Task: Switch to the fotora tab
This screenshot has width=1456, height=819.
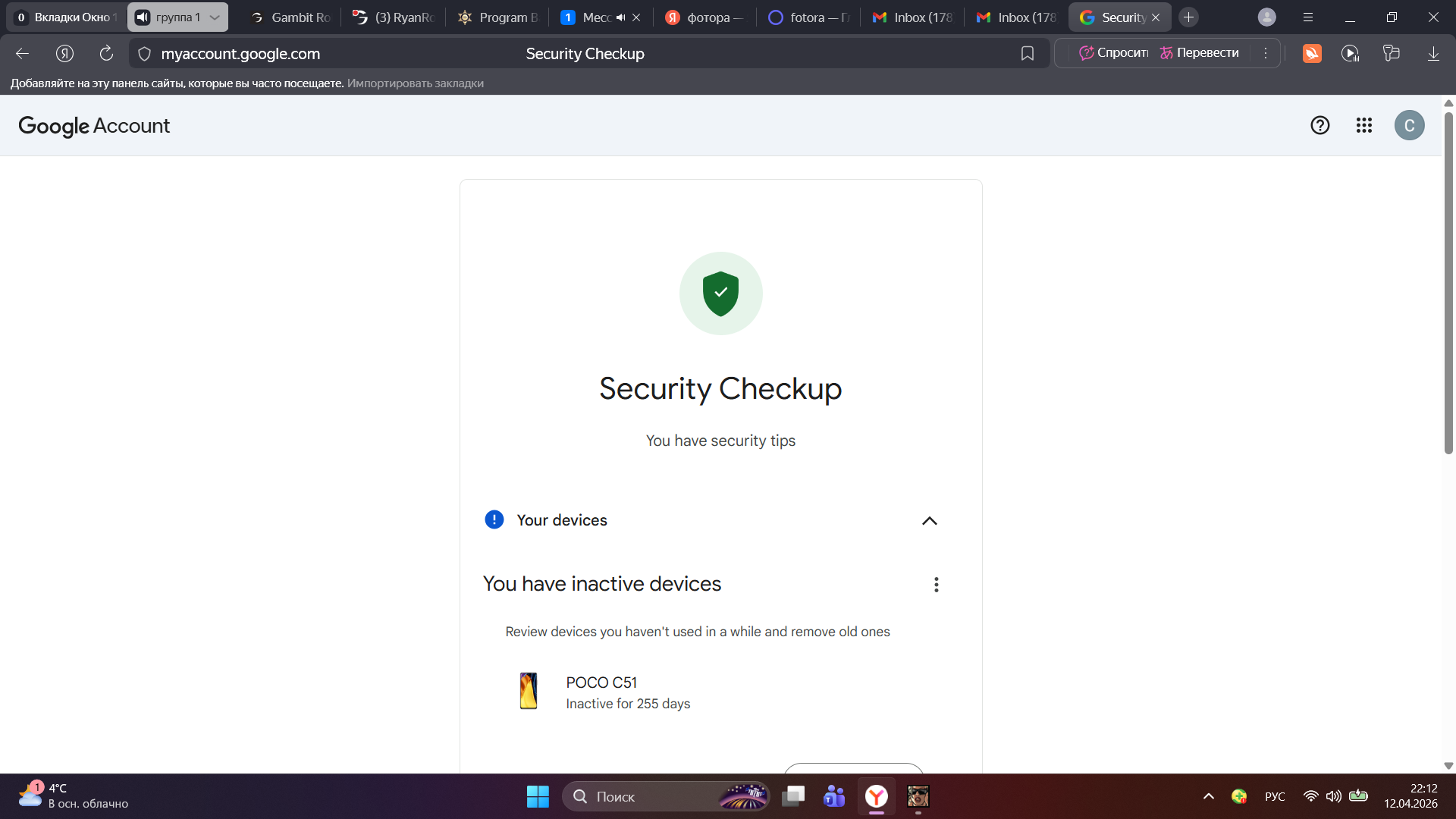Action: coord(808,17)
